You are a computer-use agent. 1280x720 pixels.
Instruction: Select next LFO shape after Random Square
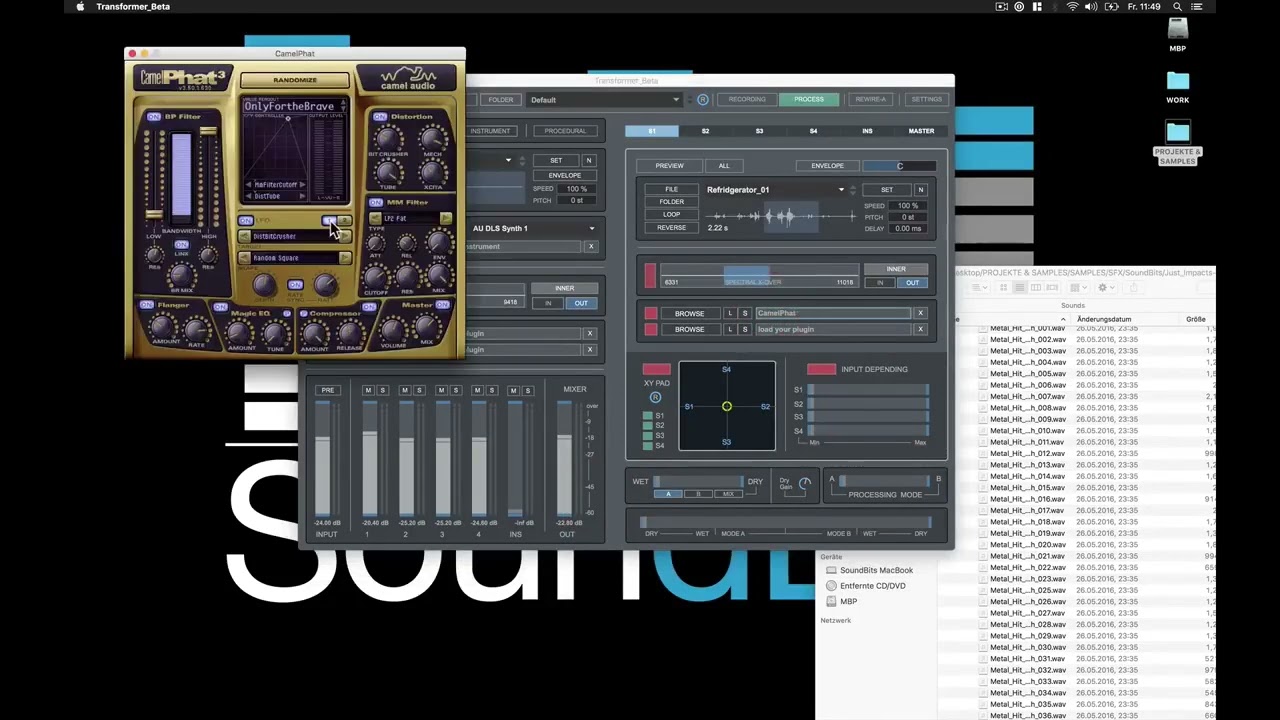(345, 258)
